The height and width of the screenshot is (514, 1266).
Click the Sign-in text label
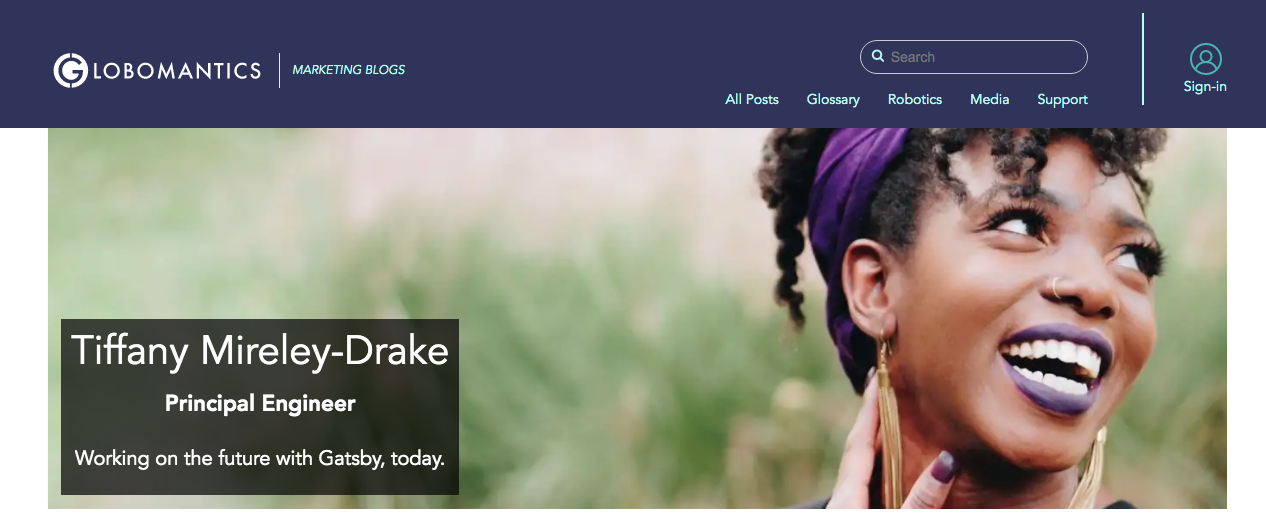point(1205,86)
